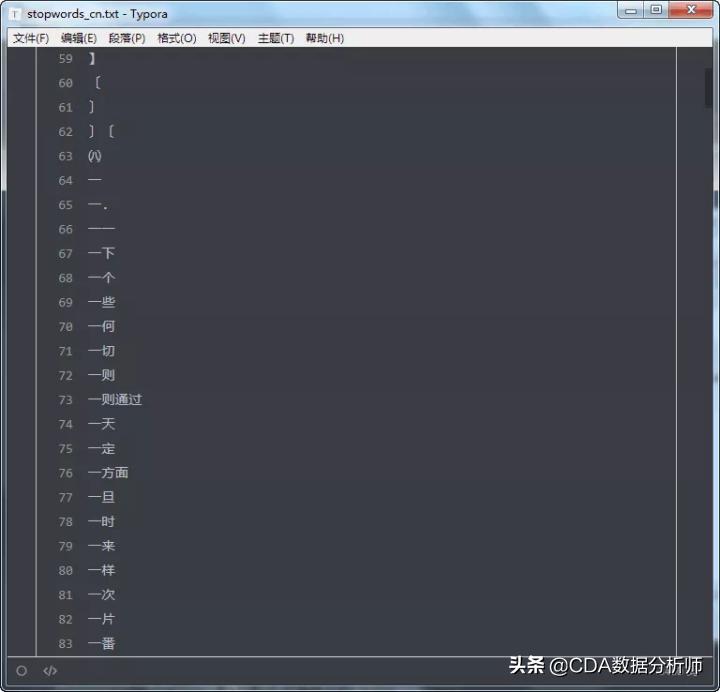Click line 75 text 一定

tap(101, 448)
